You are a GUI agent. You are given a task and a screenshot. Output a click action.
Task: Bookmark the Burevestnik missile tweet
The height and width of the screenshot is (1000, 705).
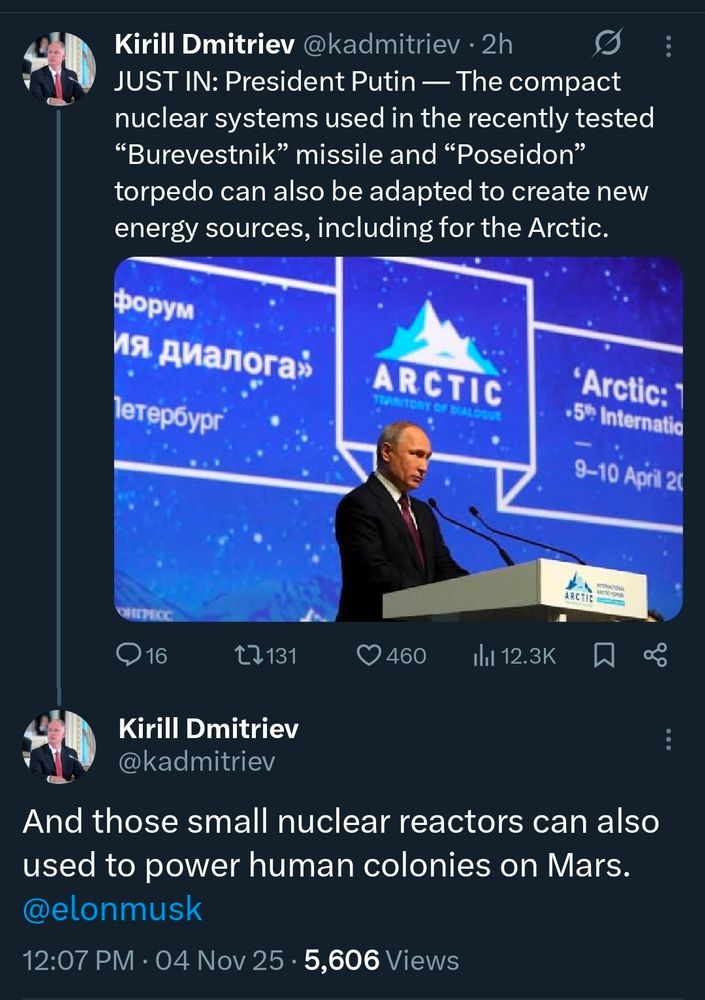(604, 655)
